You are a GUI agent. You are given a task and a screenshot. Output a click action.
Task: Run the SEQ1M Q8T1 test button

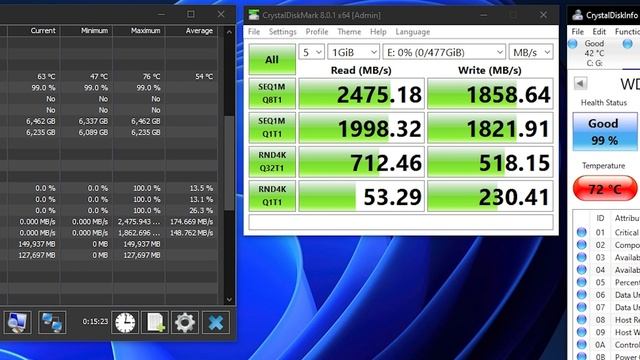(272, 93)
